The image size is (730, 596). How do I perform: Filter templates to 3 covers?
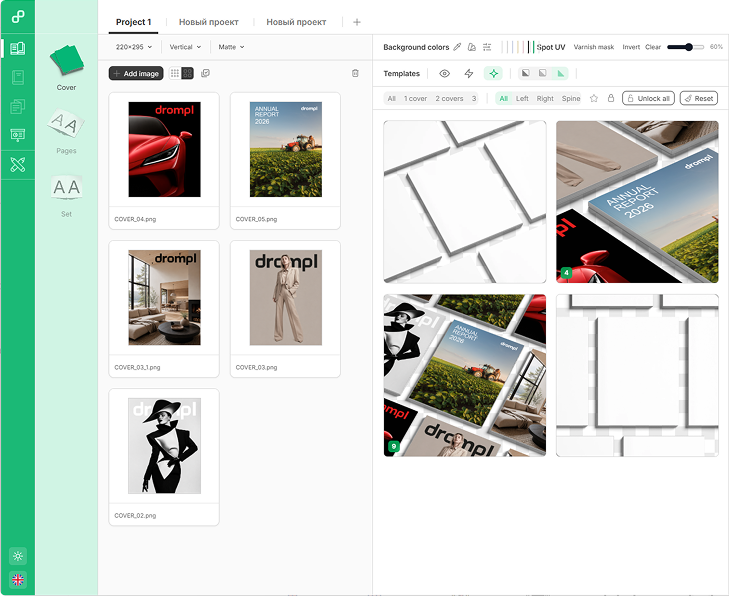point(474,98)
